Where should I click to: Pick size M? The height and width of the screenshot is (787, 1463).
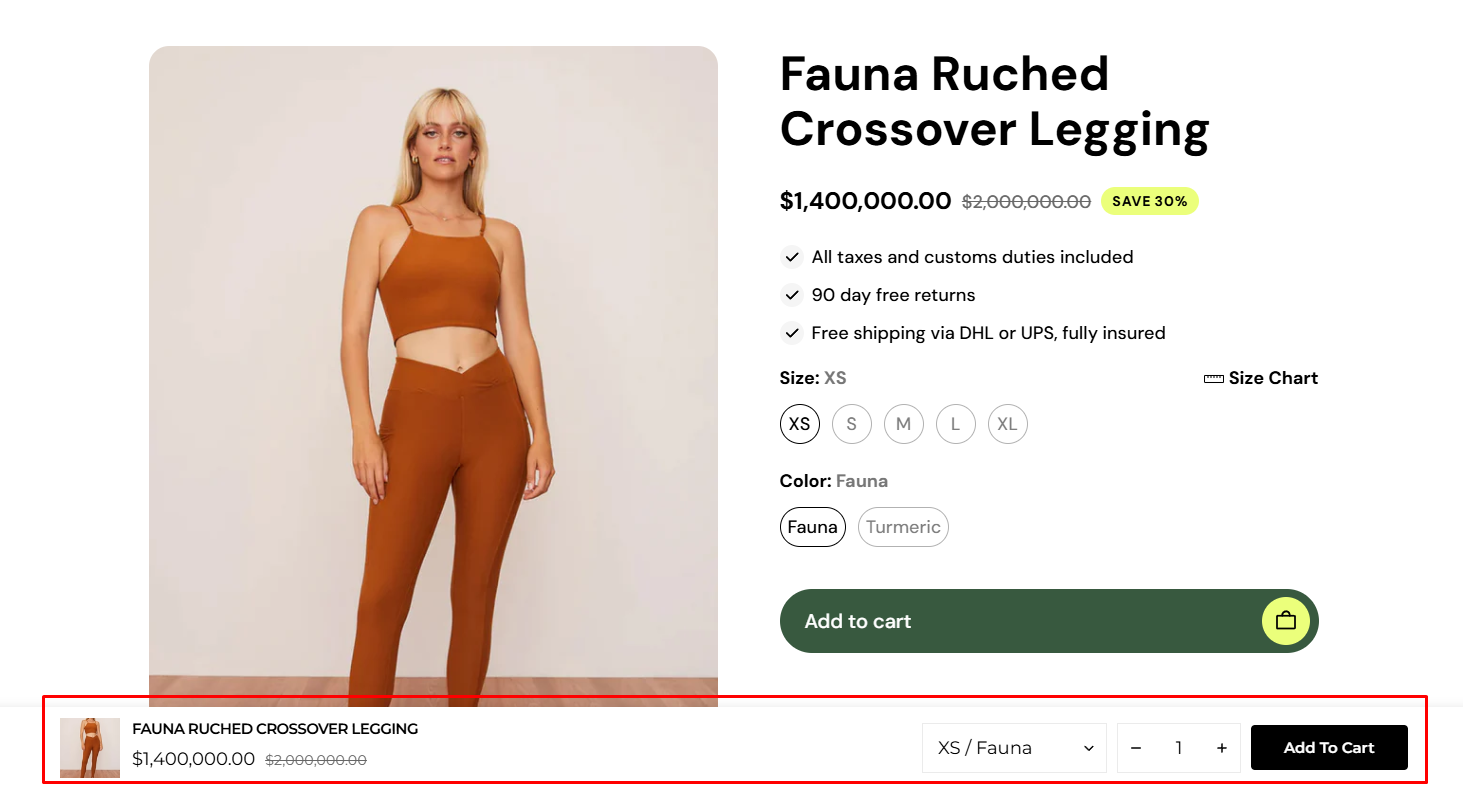coord(904,424)
